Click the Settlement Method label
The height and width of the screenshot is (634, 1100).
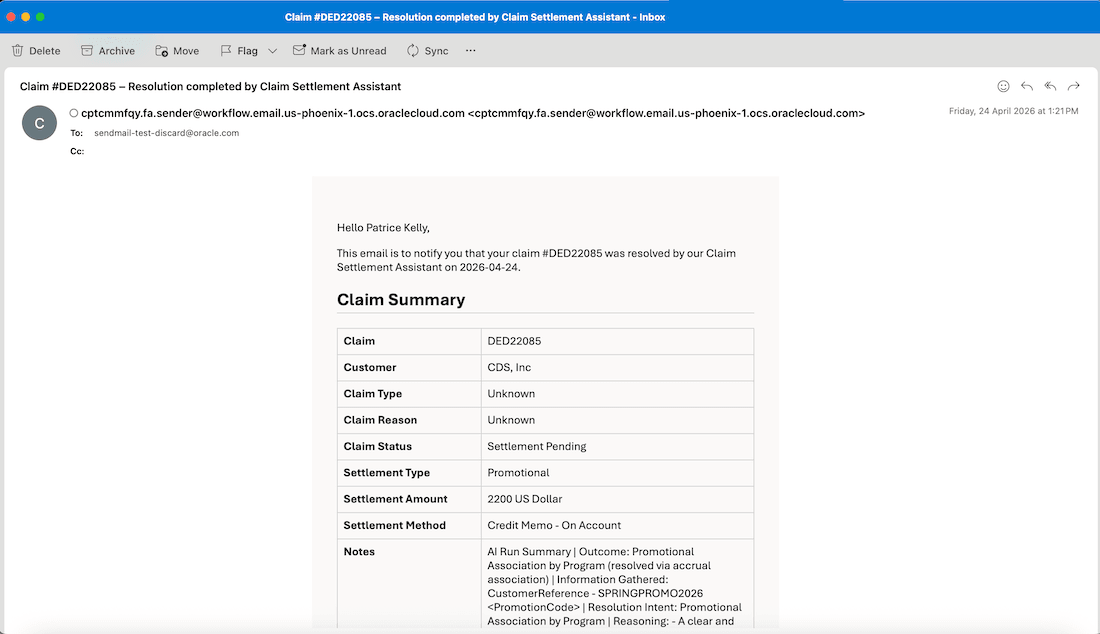pos(394,525)
